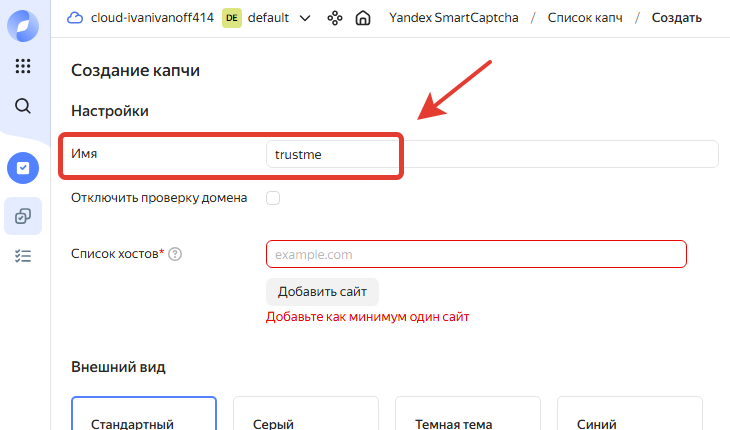Click the DE default folder badge
This screenshot has width=730, height=430.
click(231, 18)
